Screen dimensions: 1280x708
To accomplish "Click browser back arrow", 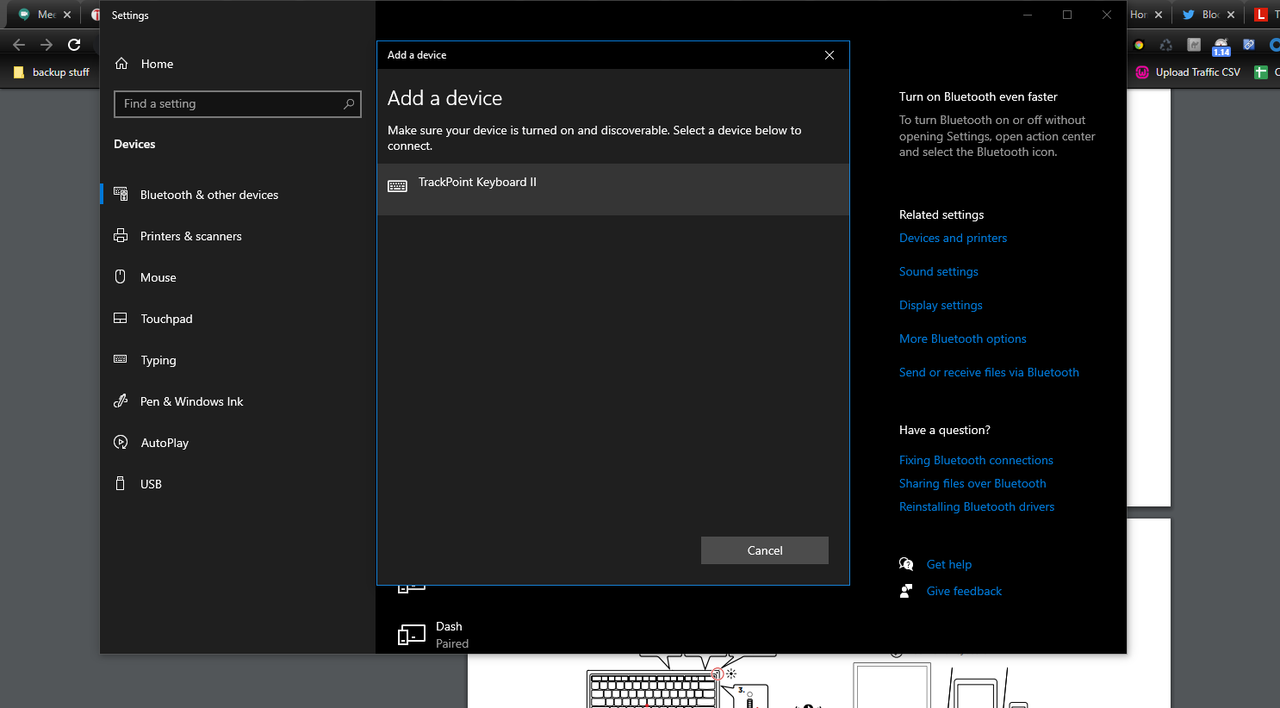I will pos(18,45).
